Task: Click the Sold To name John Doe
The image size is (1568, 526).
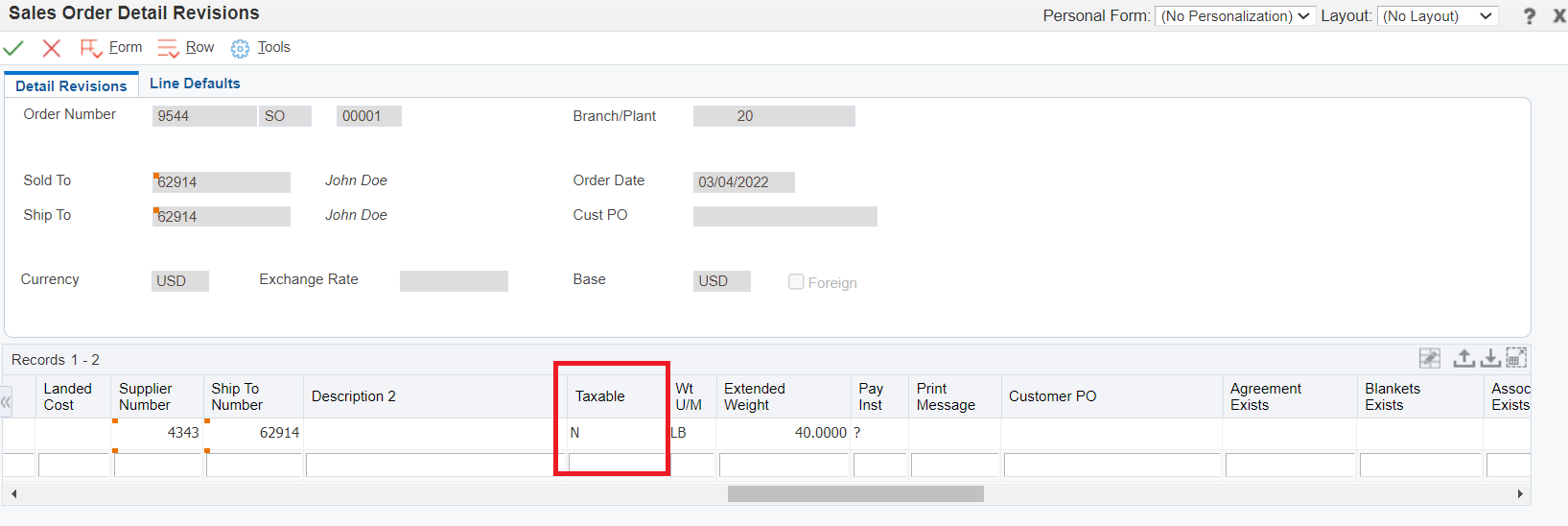Action: (356, 180)
